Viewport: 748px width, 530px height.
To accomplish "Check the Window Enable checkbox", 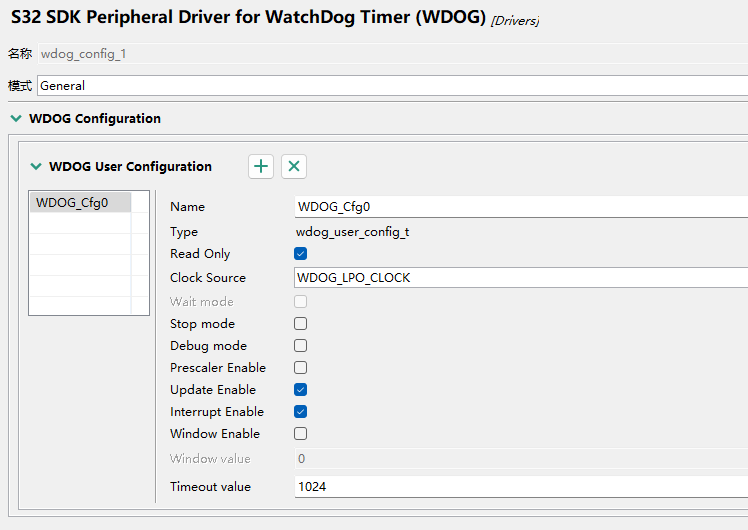I will pyautogui.click(x=300, y=434).
